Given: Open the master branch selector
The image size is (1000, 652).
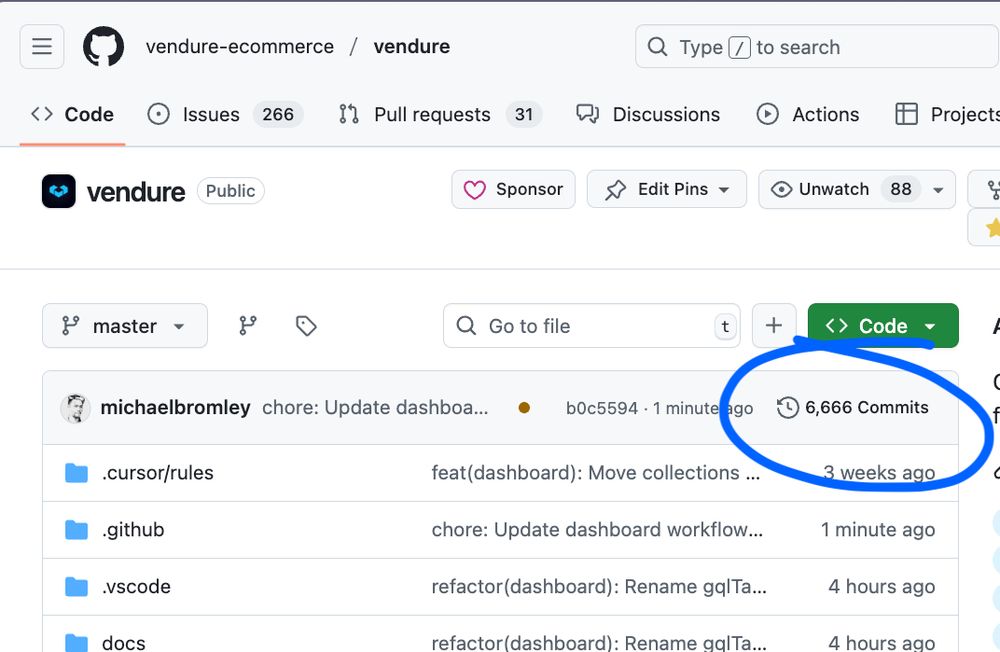Looking at the screenshot, I should tap(125, 326).
